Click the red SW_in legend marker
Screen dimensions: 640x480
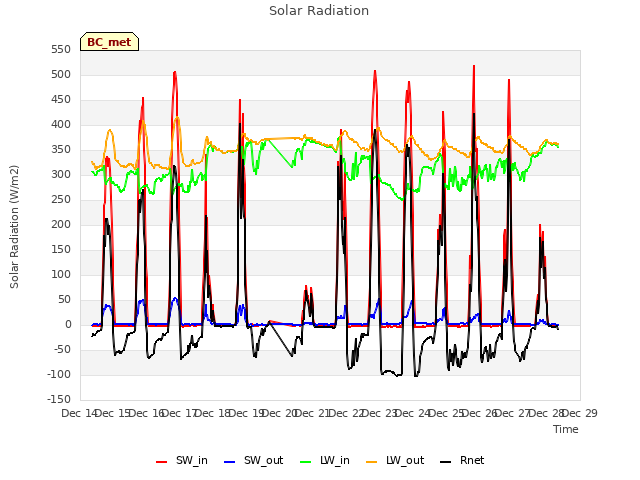click(x=162, y=462)
